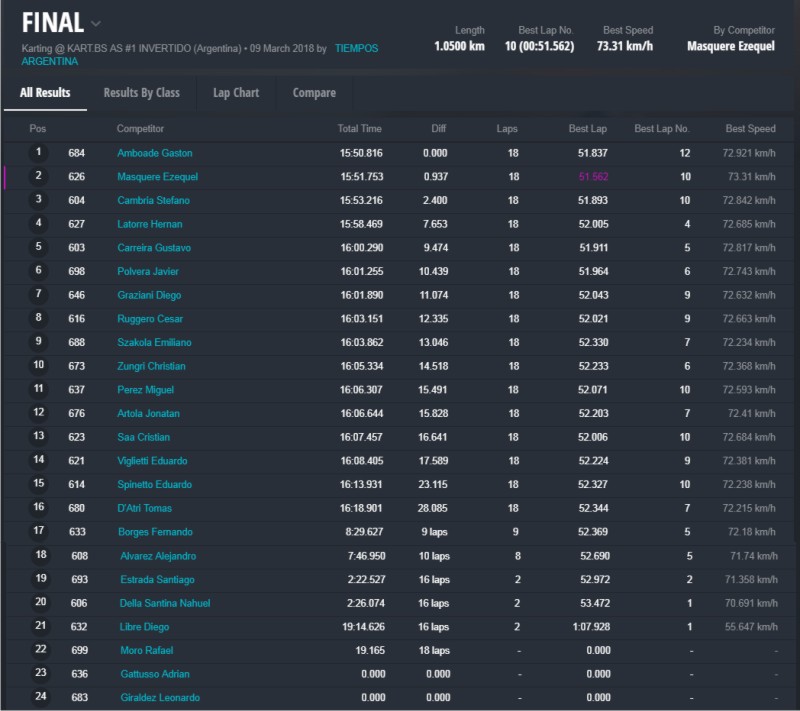Click the All Results tab

click(45, 93)
